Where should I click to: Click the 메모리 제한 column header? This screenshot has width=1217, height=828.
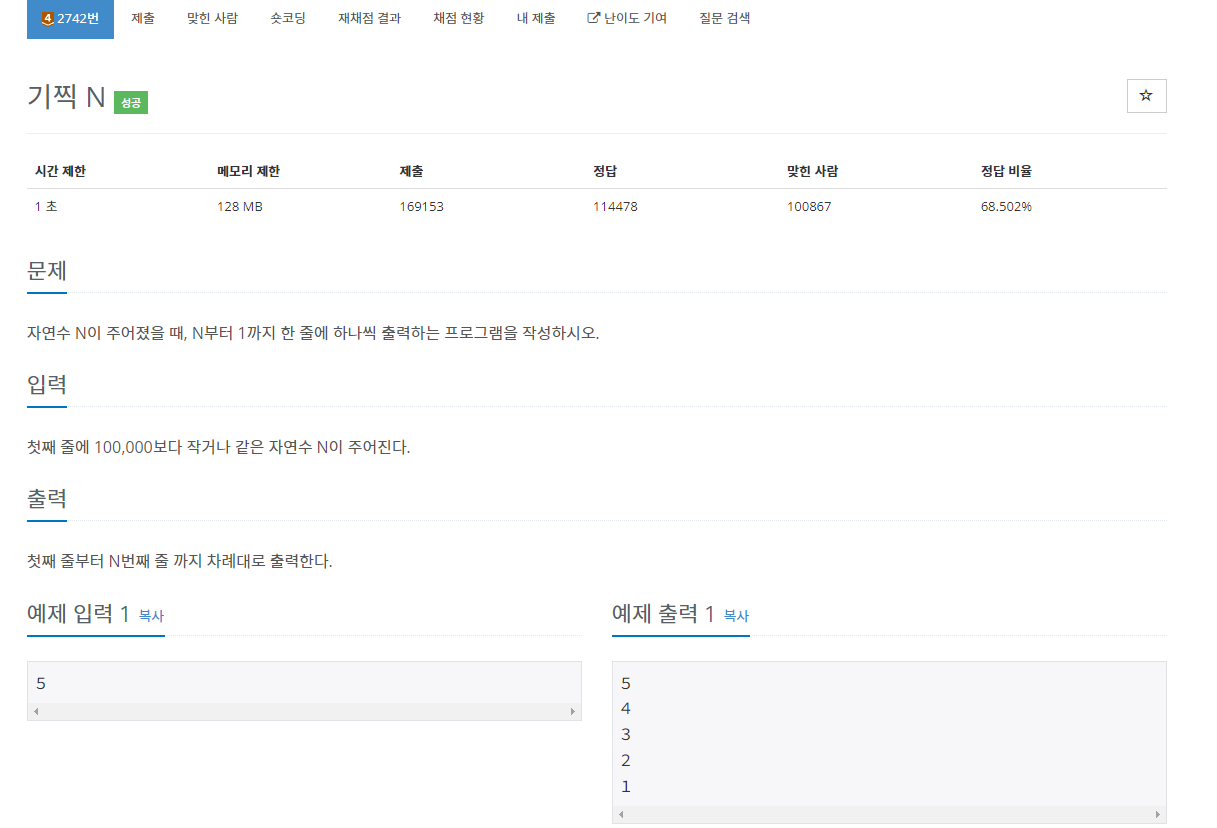tap(248, 171)
